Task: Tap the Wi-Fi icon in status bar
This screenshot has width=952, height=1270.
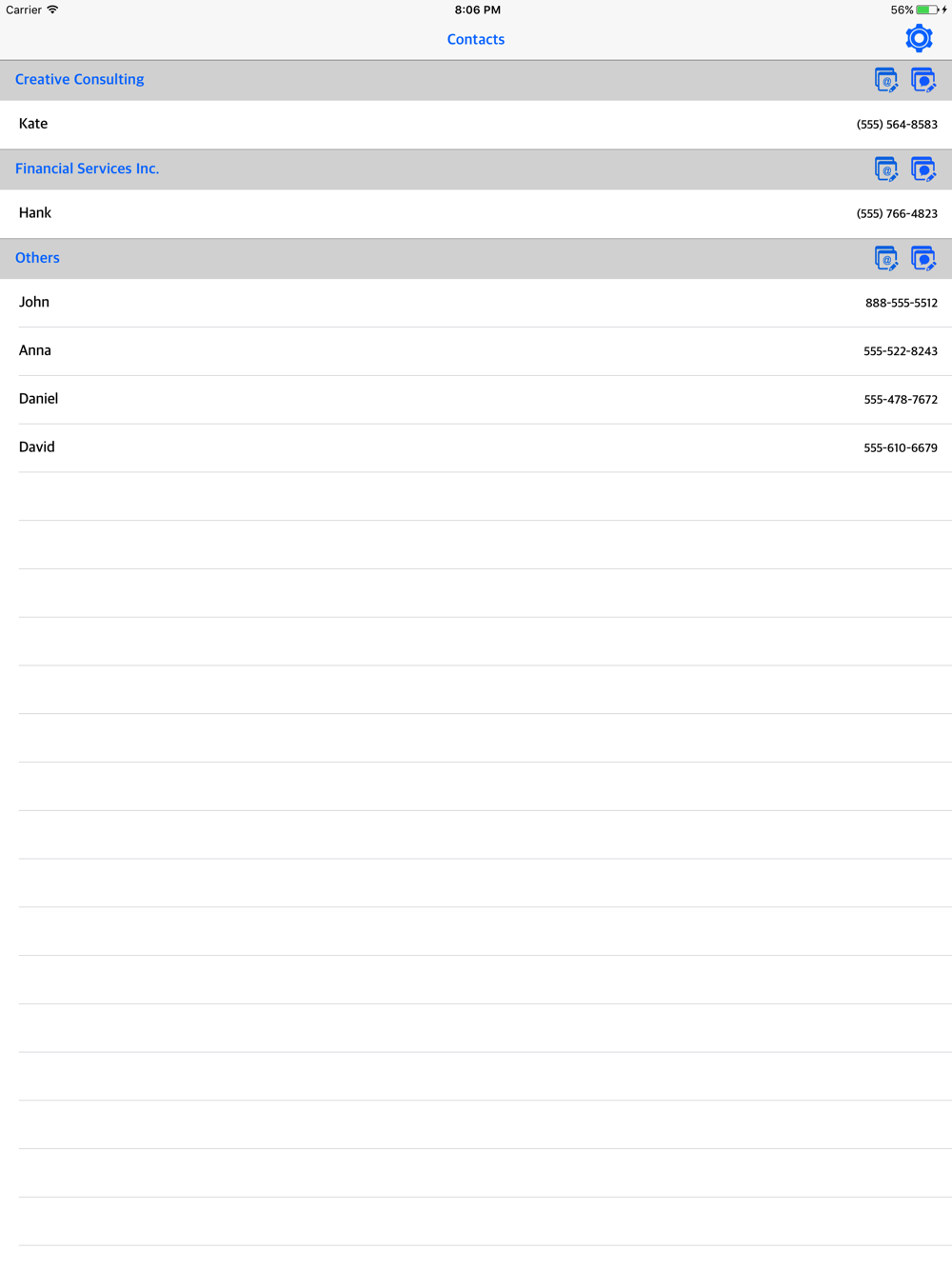Action: [52, 10]
